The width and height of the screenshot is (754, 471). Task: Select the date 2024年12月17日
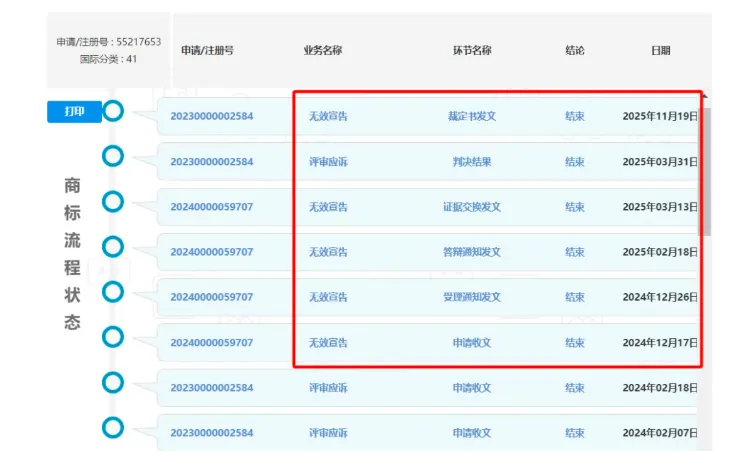pyautogui.click(x=660, y=343)
